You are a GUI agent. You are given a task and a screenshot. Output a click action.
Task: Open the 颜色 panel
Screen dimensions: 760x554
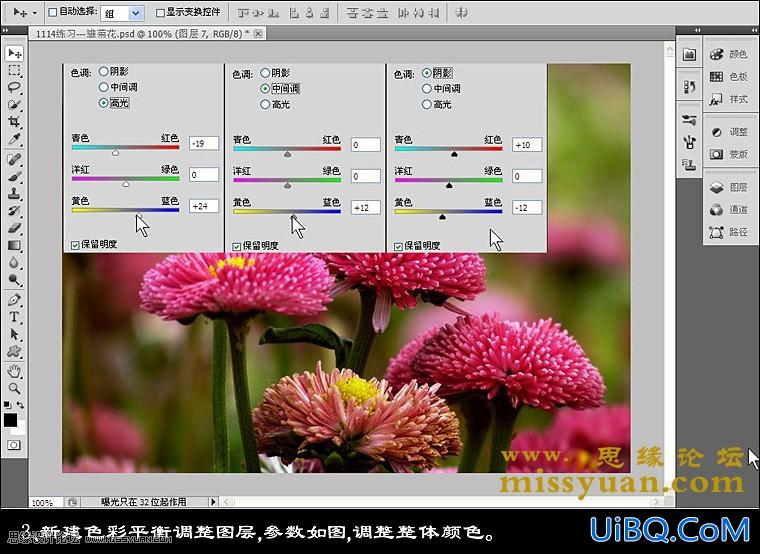click(x=730, y=54)
